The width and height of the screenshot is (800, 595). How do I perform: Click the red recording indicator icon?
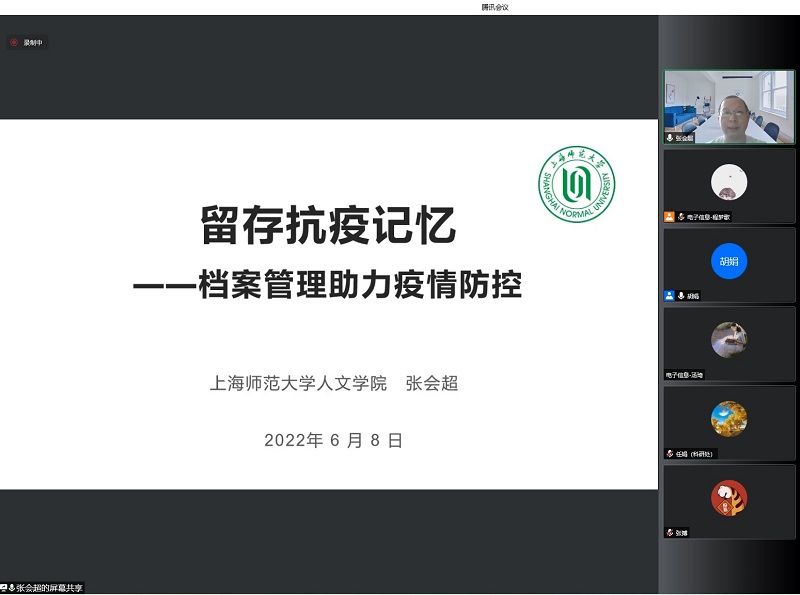pyautogui.click(x=14, y=43)
